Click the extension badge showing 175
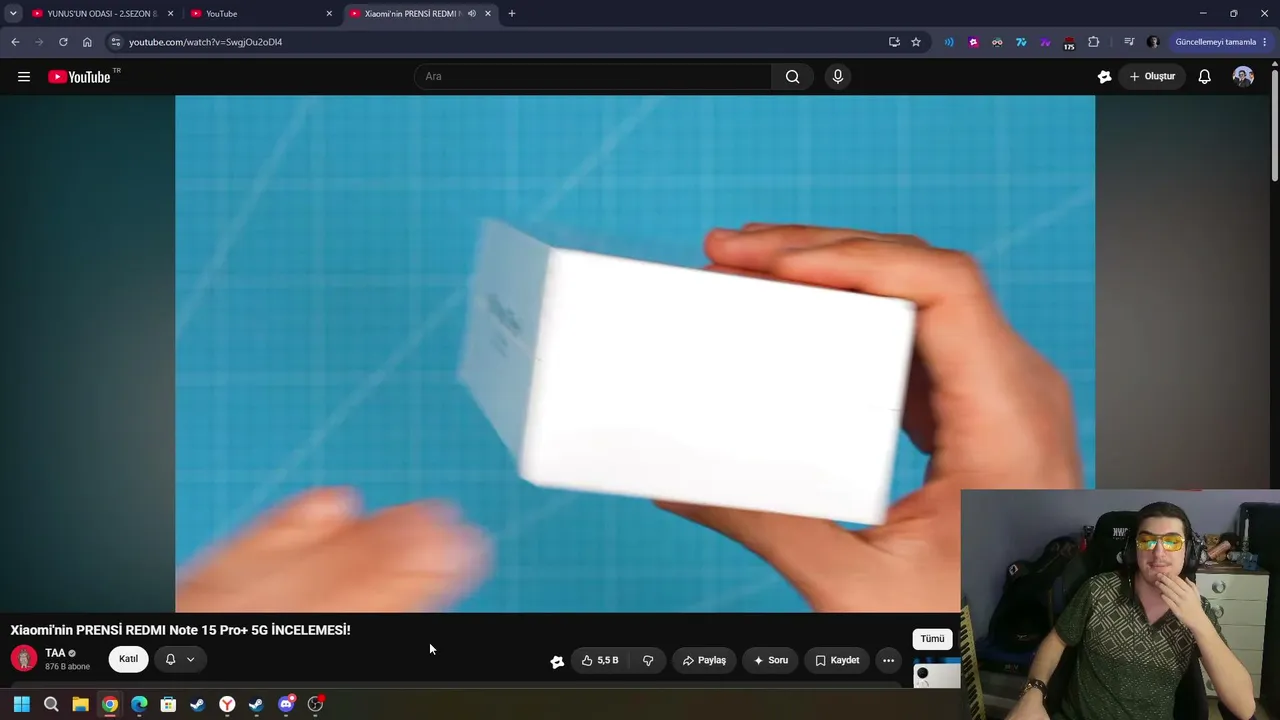The image size is (1280, 720). coord(1069,43)
